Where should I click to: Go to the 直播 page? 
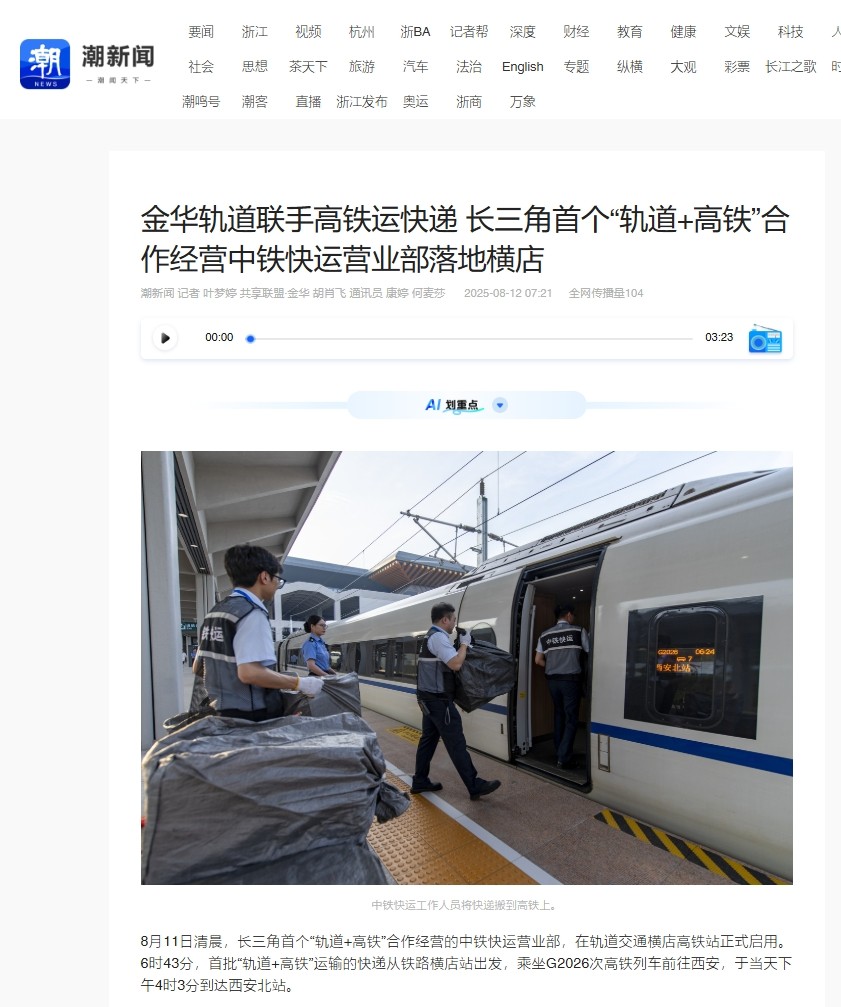308,101
